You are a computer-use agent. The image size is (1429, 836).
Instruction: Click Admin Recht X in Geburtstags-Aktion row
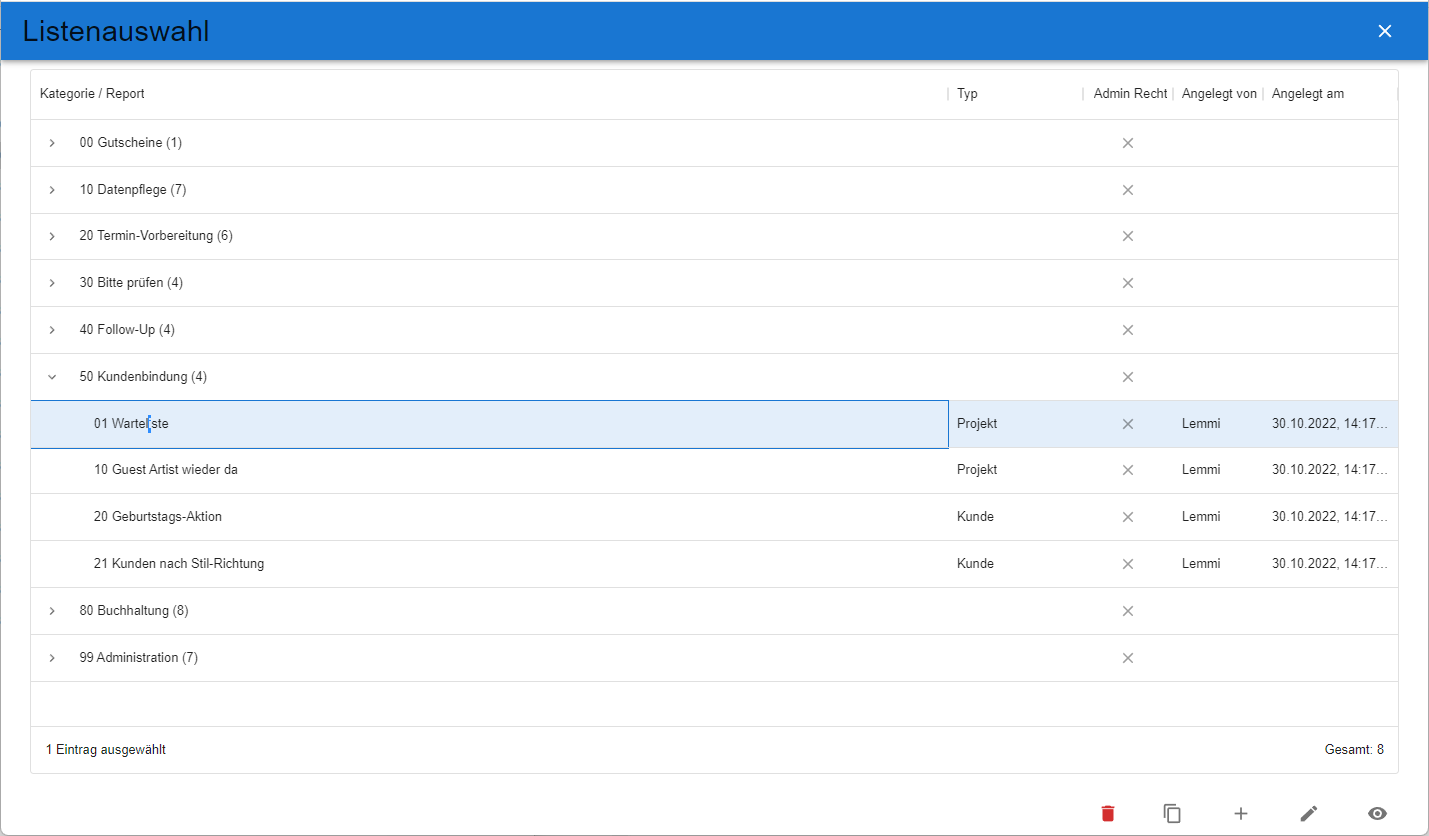pos(1128,517)
